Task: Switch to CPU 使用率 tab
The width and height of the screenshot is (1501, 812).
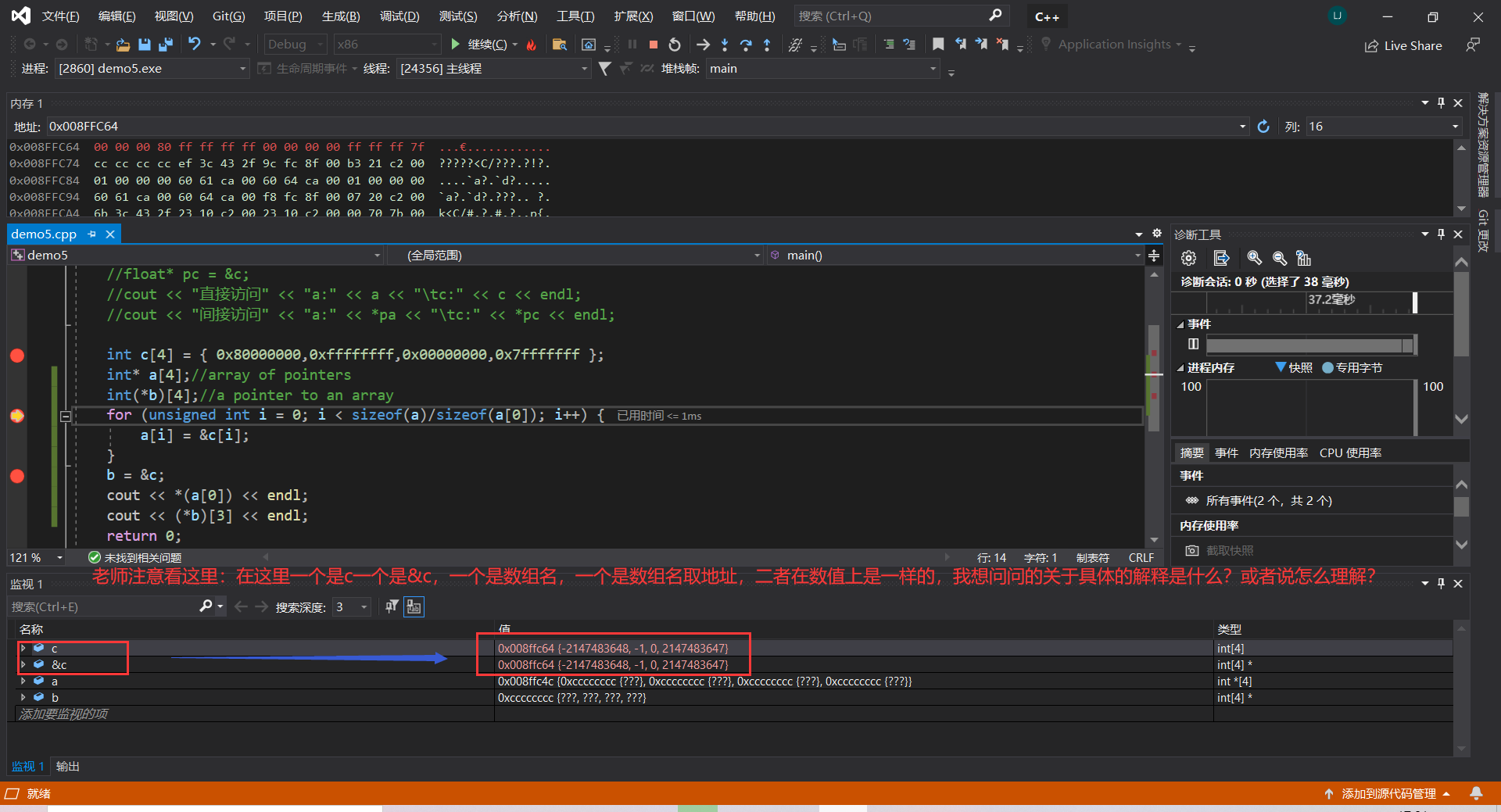Action: [x=1350, y=453]
